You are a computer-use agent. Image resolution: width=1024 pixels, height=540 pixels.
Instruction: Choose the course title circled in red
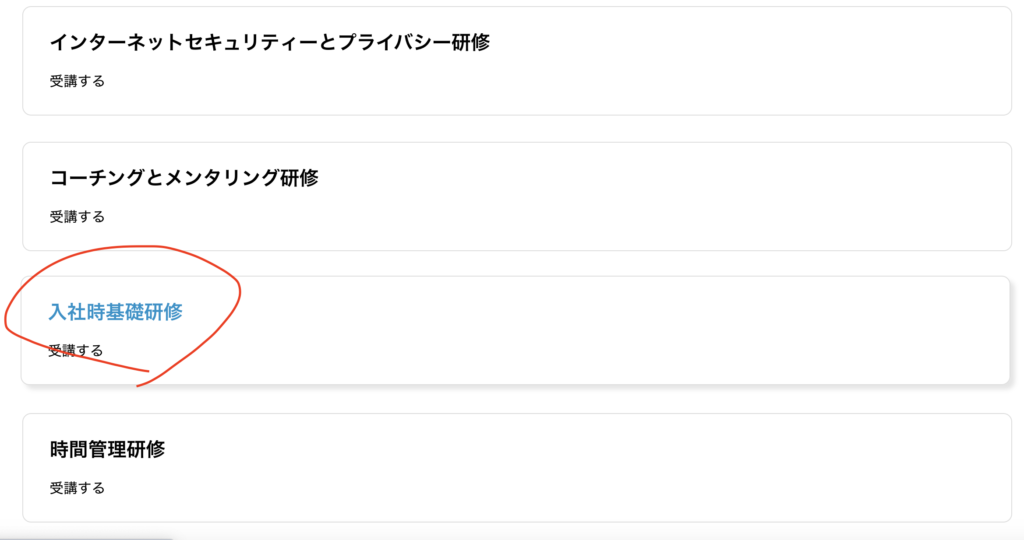coord(115,312)
